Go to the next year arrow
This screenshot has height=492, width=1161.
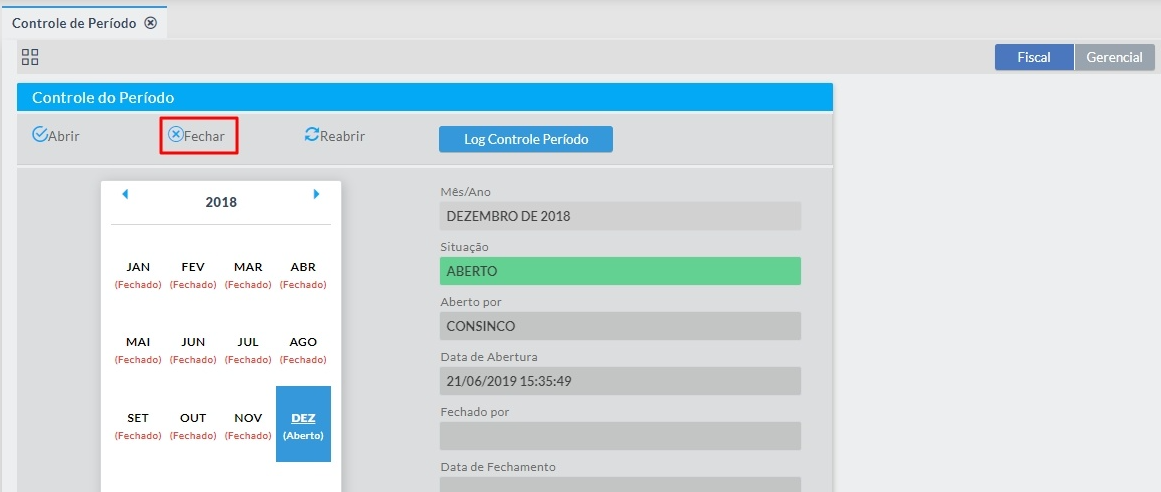coord(317,194)
